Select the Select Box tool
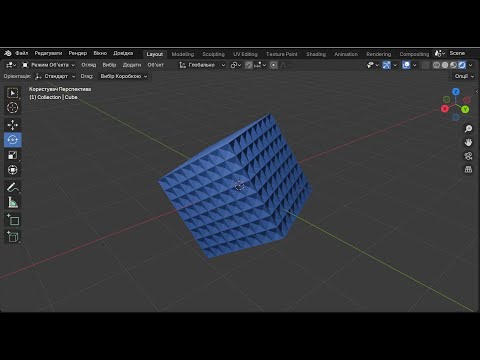 click(13, 93)
